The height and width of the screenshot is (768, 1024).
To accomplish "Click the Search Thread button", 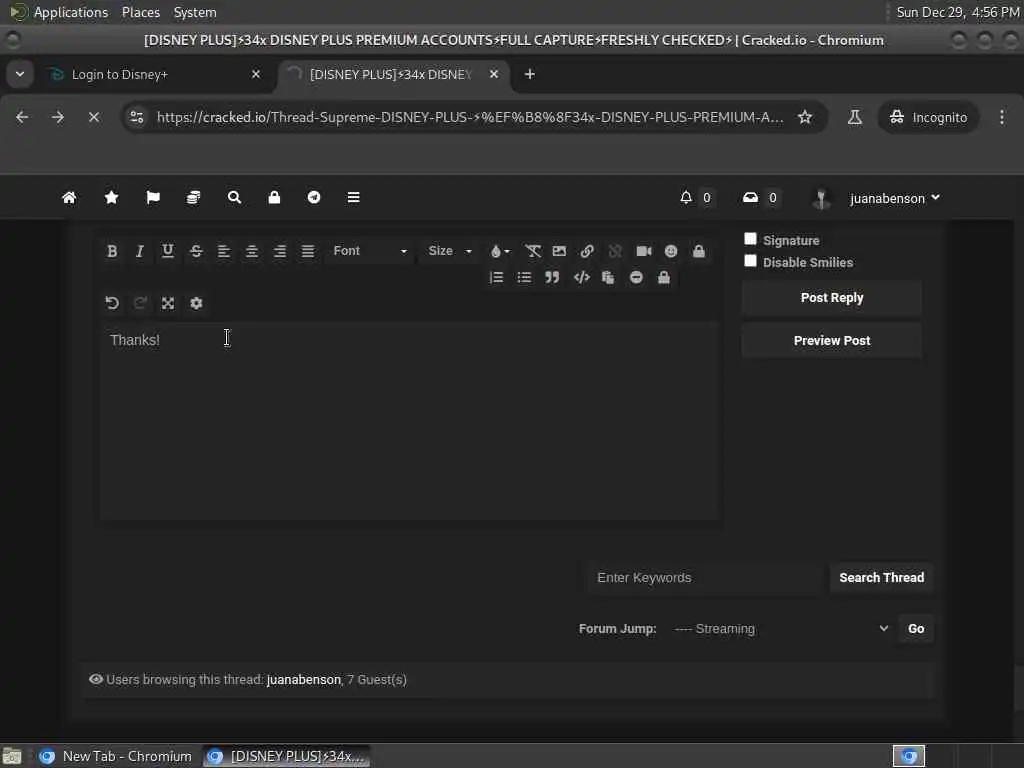I will [882, 577].
